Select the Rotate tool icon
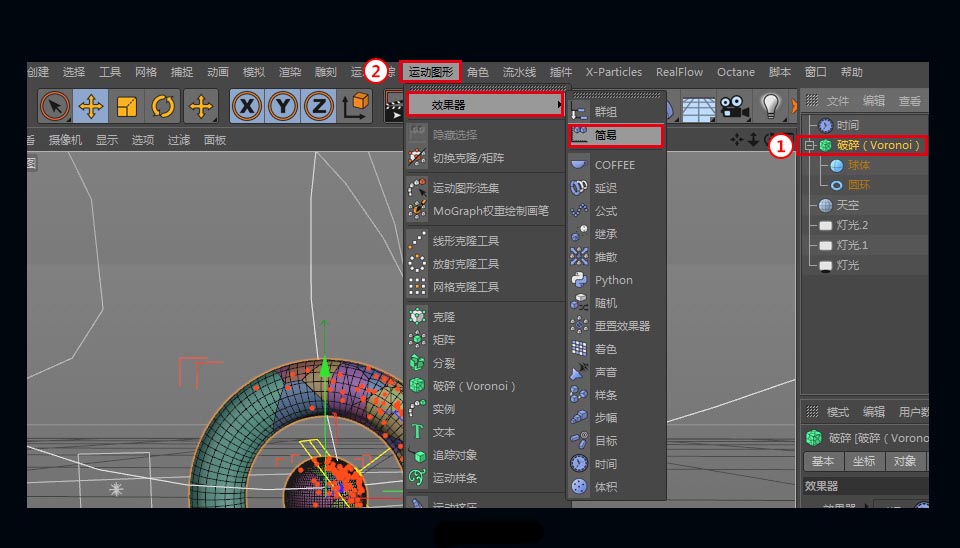 coord(163,106)
